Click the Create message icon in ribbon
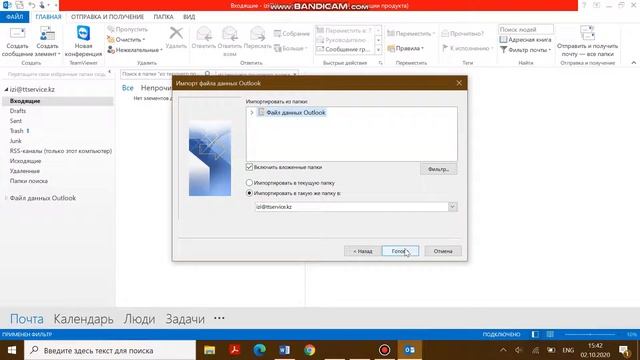 click(x=17, y=34)
